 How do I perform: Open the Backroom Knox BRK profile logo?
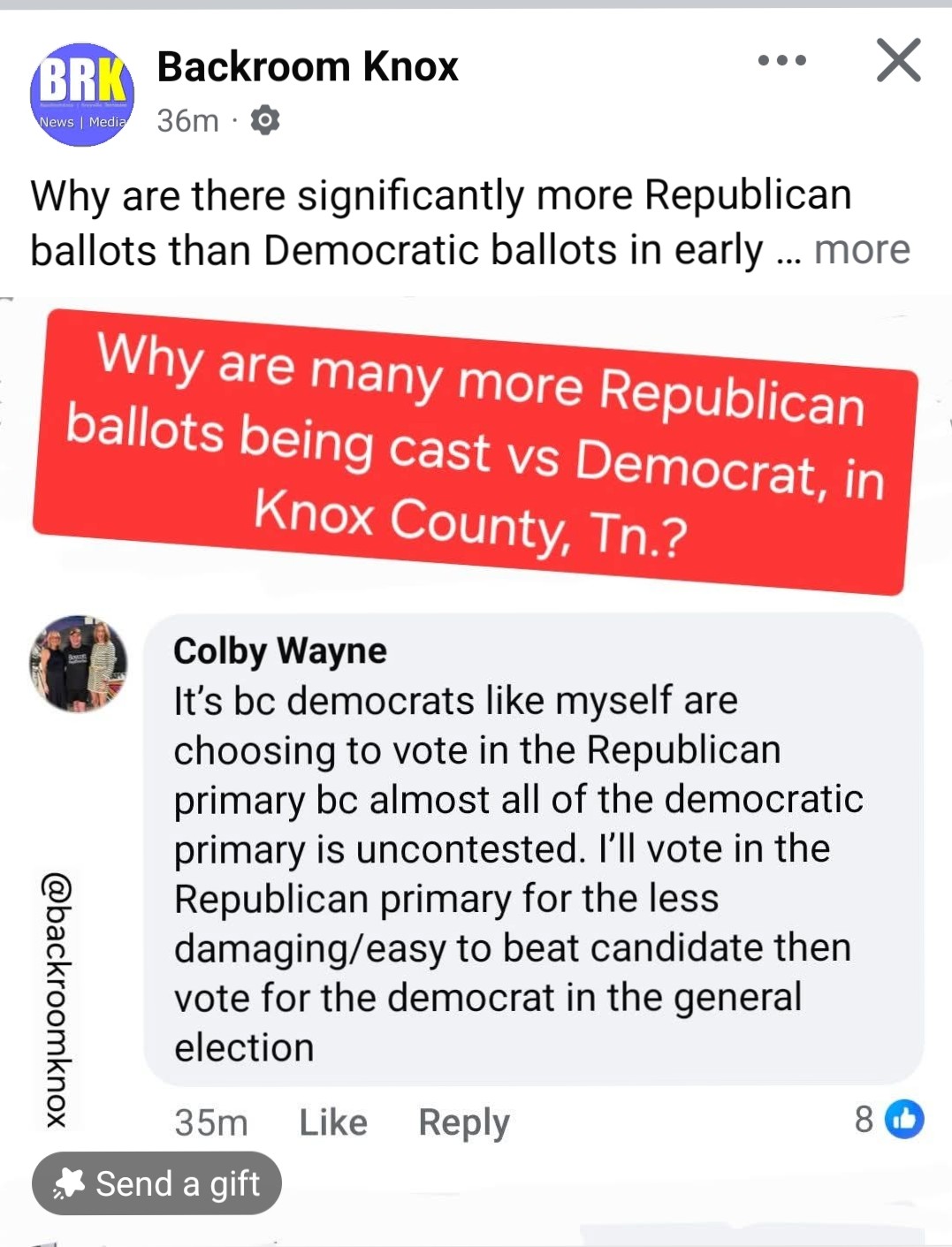tap(82, 95)
